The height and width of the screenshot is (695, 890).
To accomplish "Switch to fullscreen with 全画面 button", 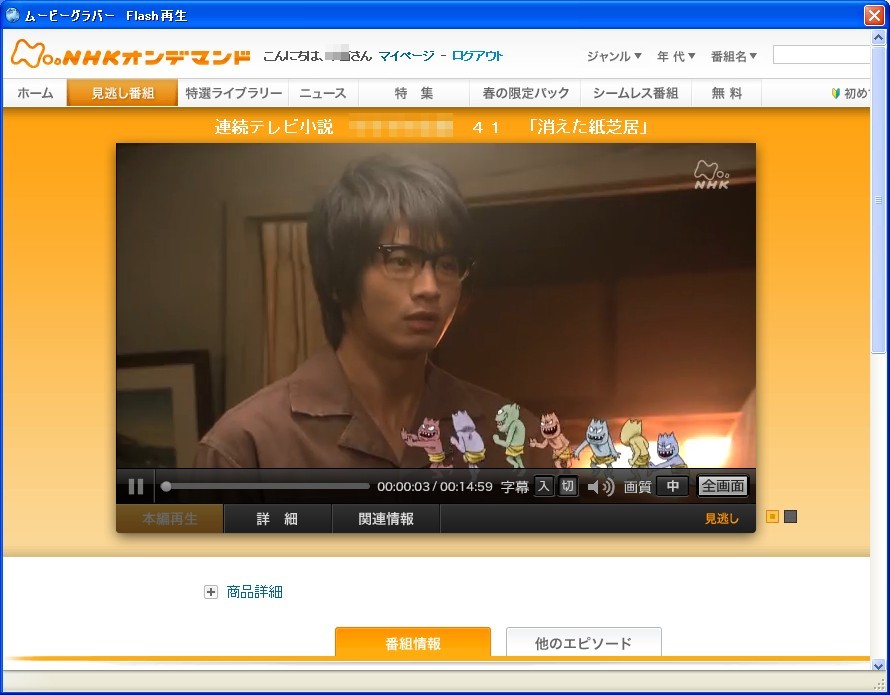I will tap(723, 486).
